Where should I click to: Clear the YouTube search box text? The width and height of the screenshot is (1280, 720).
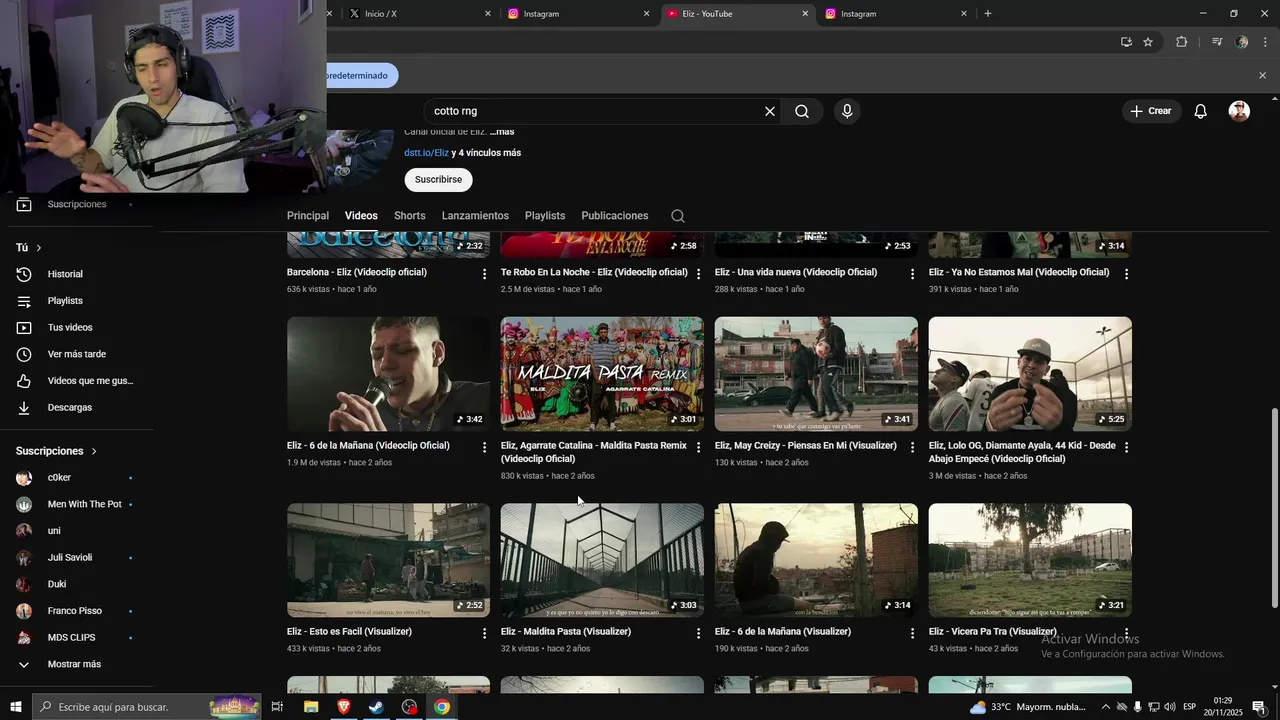[770, 111]
